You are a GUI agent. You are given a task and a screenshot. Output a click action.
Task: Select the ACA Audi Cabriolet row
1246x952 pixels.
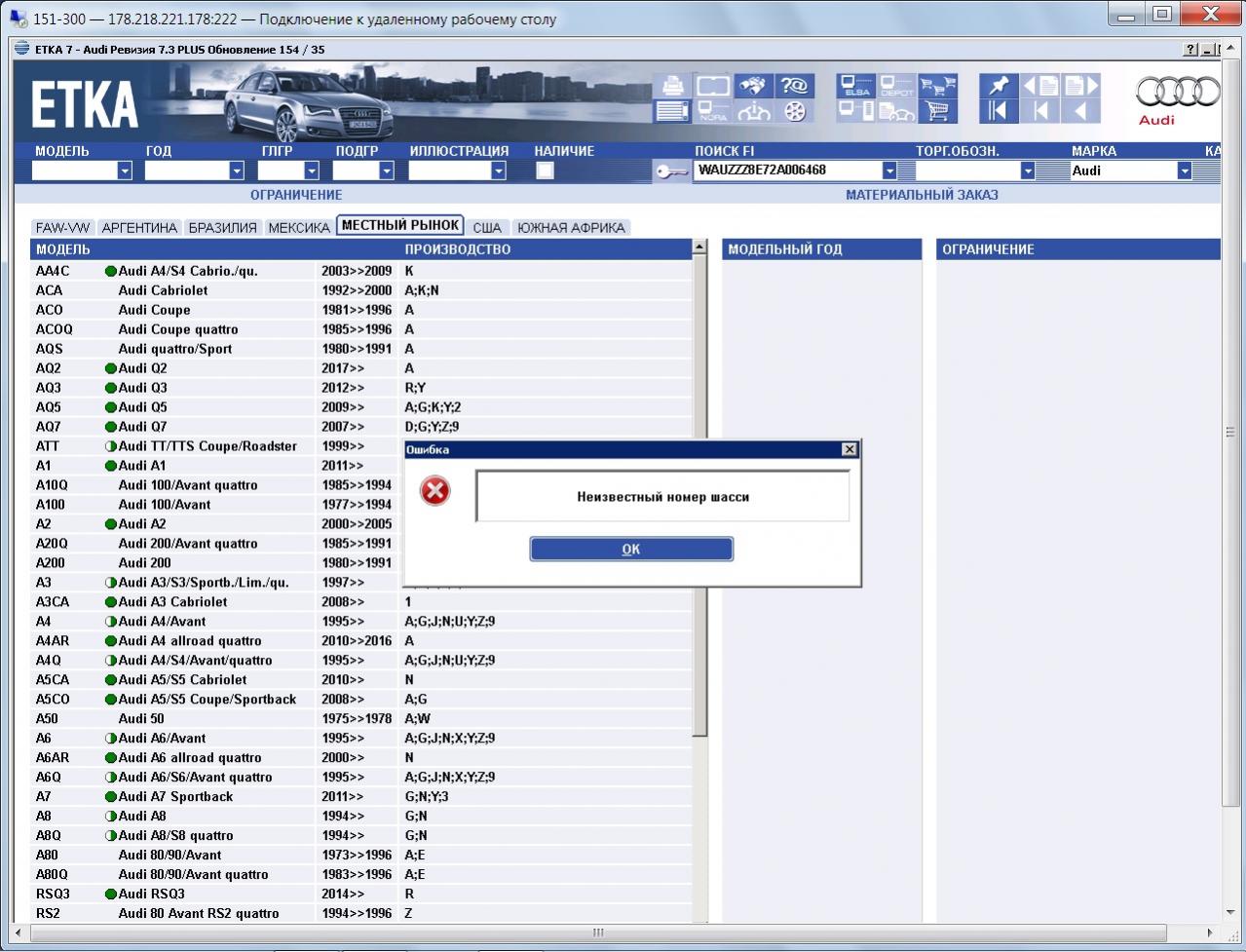pyautogui.click(x=360, y=290)
